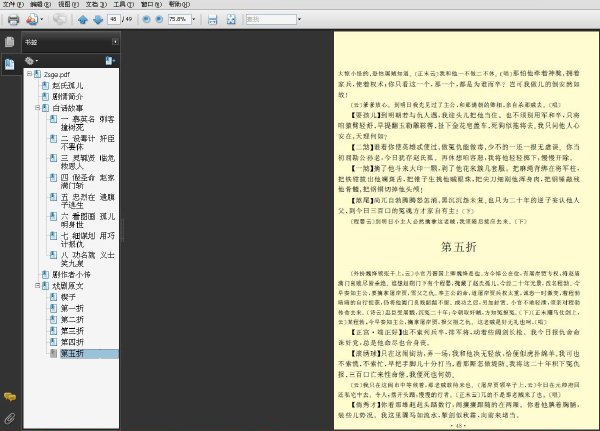Viewport: 600px width, 431px height.
Task: Collapse the 戏剧原文 bookmark tree node
Action: coord(38,286)
